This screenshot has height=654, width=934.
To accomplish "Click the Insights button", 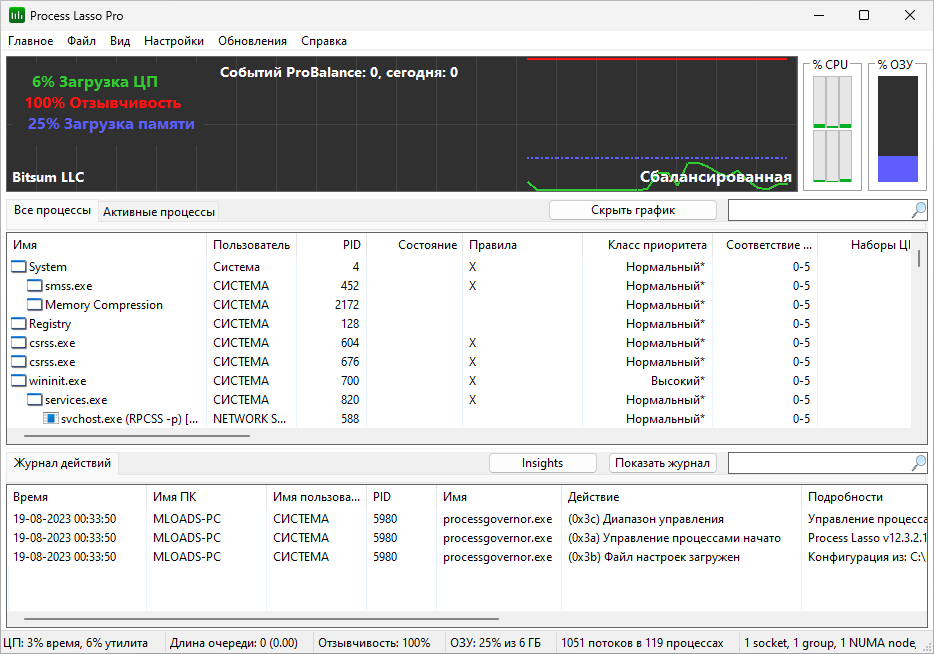I will [x=542, y=462].
